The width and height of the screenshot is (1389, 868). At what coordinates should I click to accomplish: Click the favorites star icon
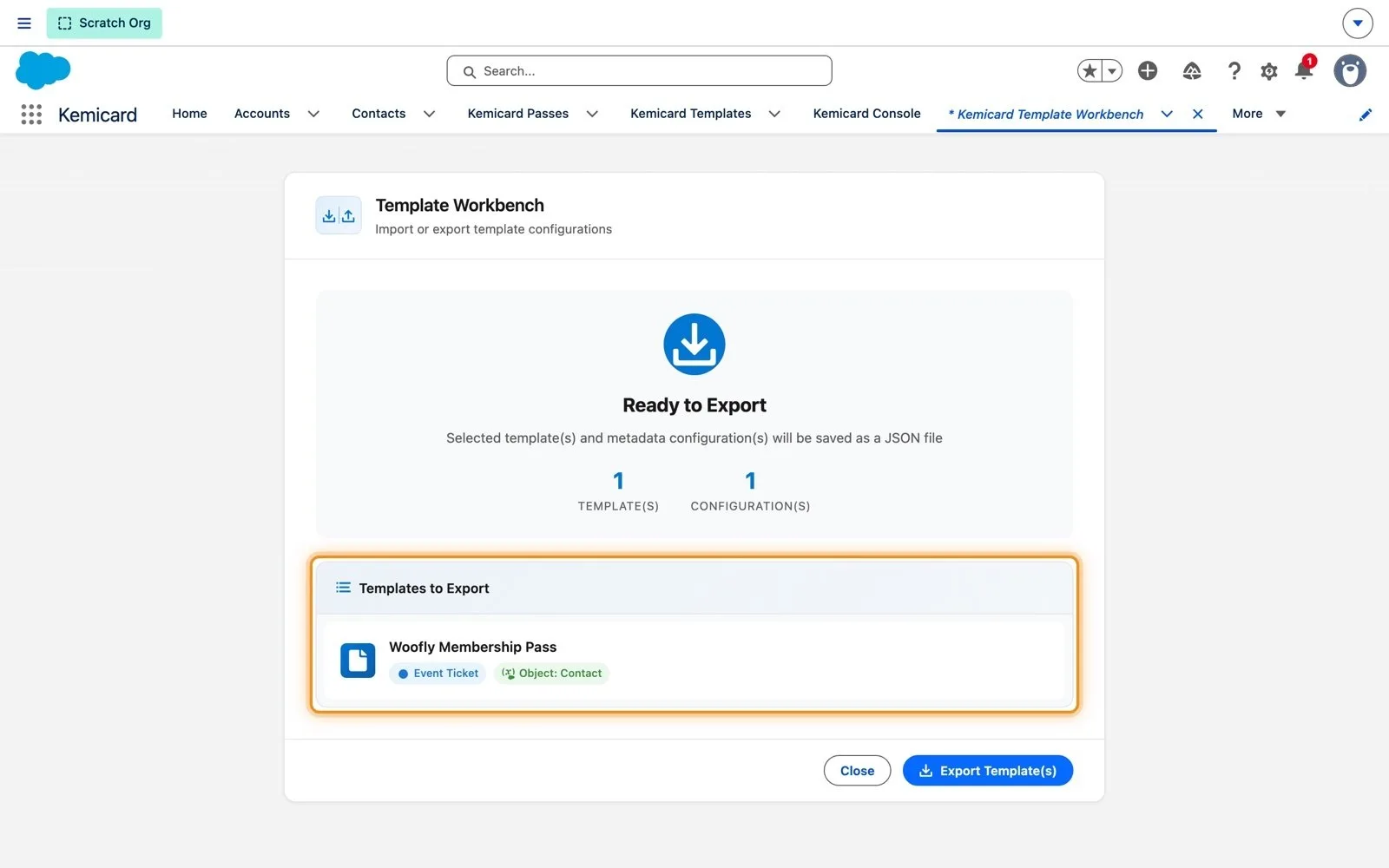click(1089, 71)
